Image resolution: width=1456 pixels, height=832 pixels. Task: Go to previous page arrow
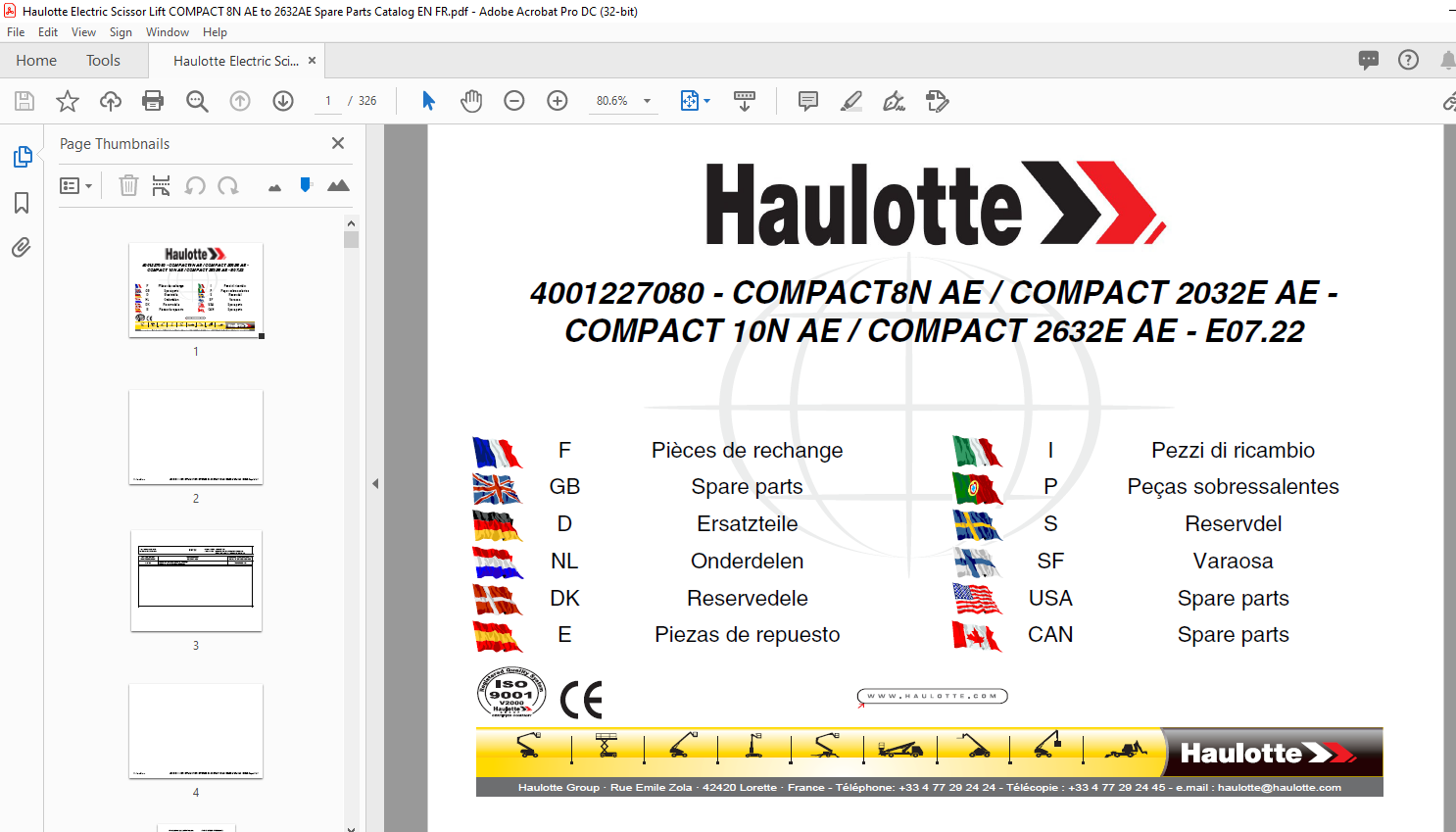(240, 101)
